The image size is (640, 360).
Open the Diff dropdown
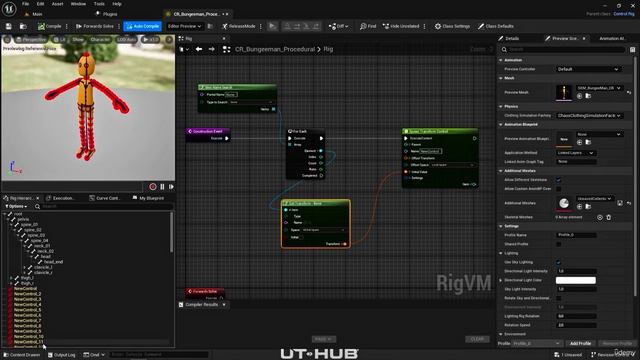(338, 26)
